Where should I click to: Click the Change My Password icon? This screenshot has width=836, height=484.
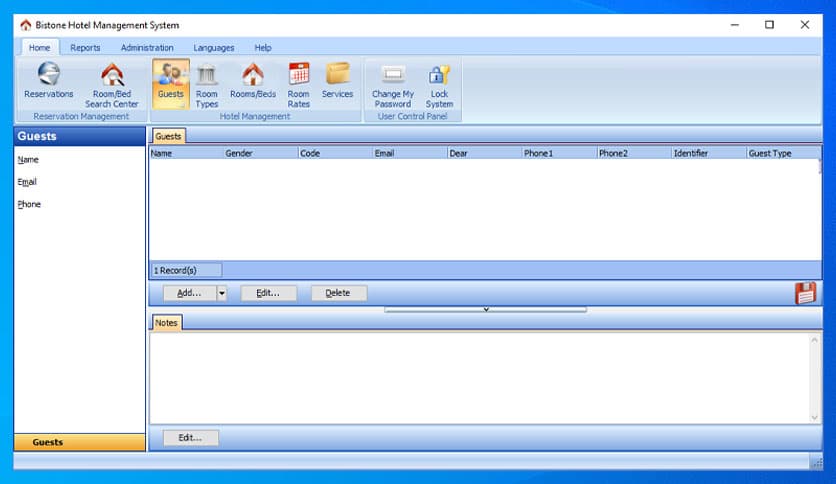point(393,85)
